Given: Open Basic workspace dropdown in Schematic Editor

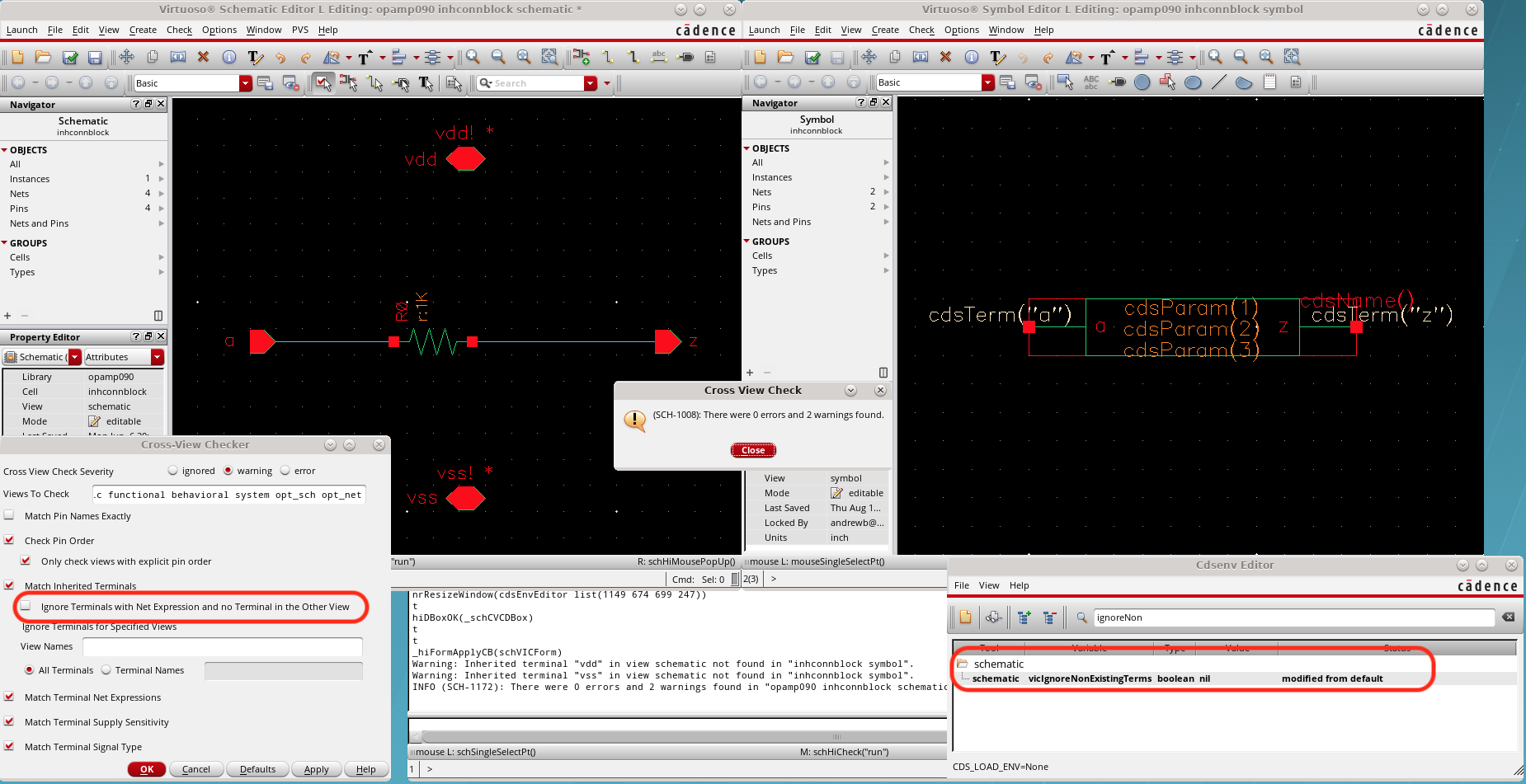Looking at the screenshot, I should (245, 83).
